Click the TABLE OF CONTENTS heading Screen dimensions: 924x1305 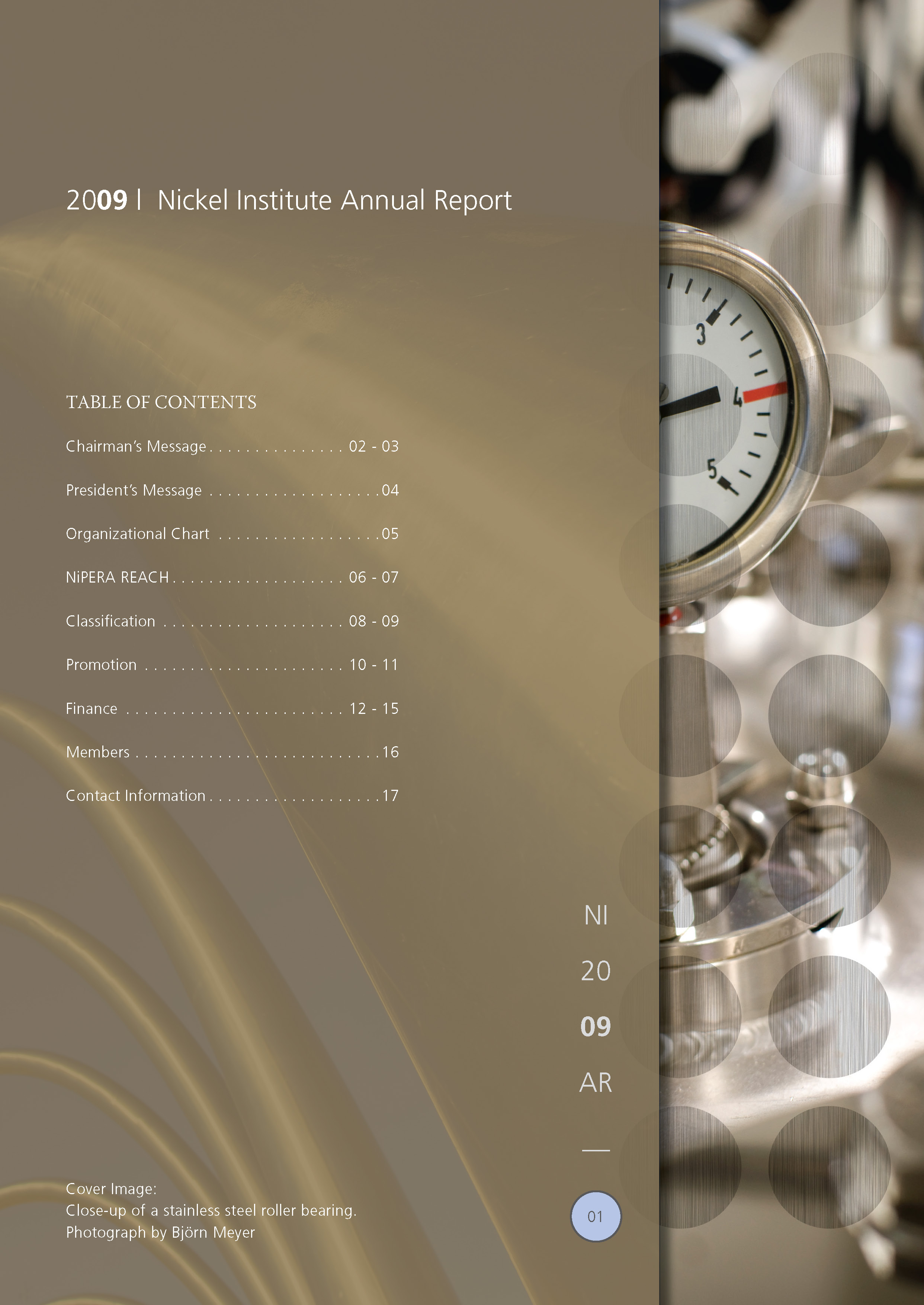pos(161,402)
